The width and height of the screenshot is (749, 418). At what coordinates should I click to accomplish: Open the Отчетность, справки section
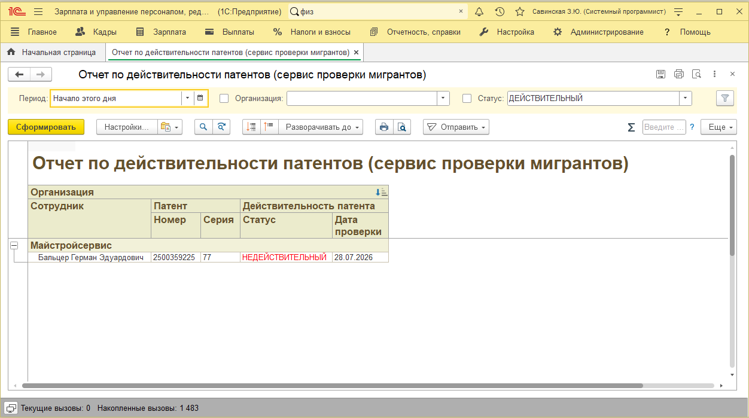point(415,32)
